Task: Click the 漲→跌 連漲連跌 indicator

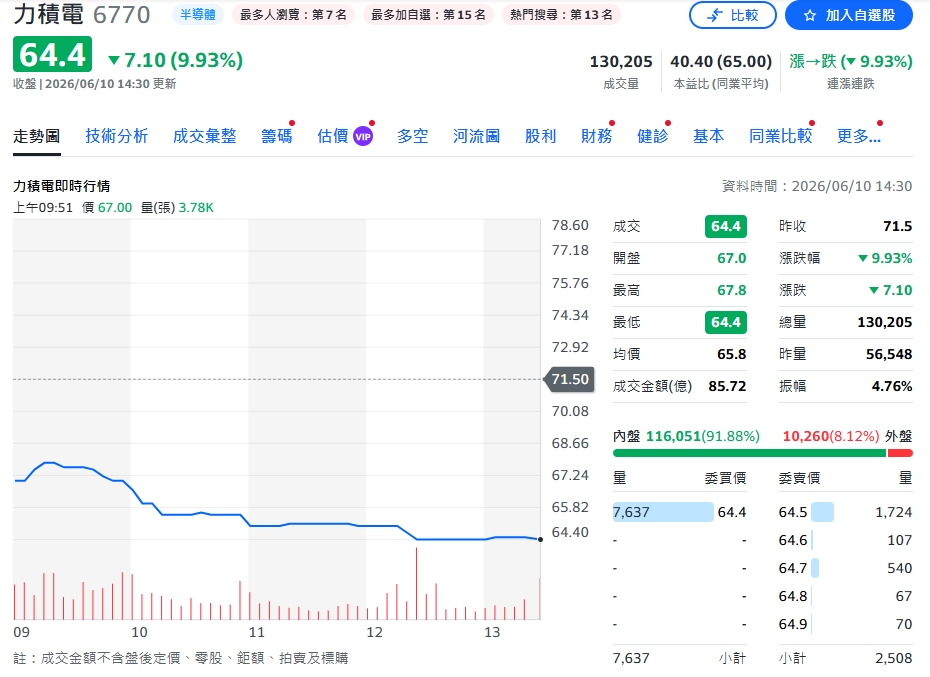Action: pos(851,62)
